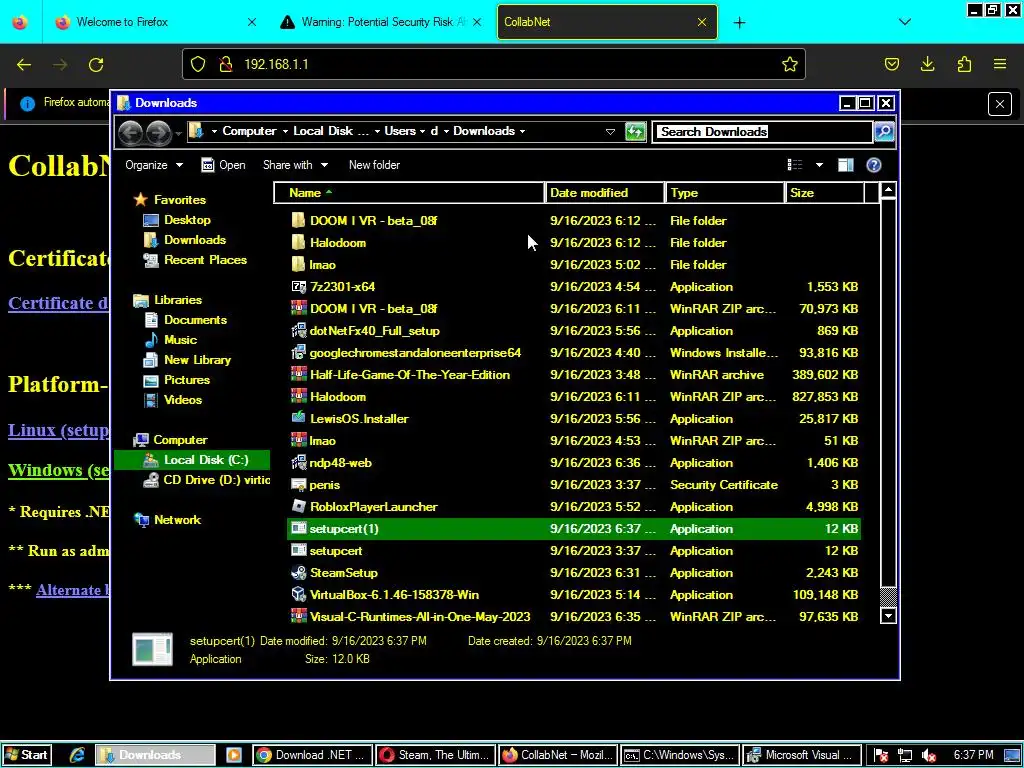Click Alternate link on CollabNet page

[72, 590]
